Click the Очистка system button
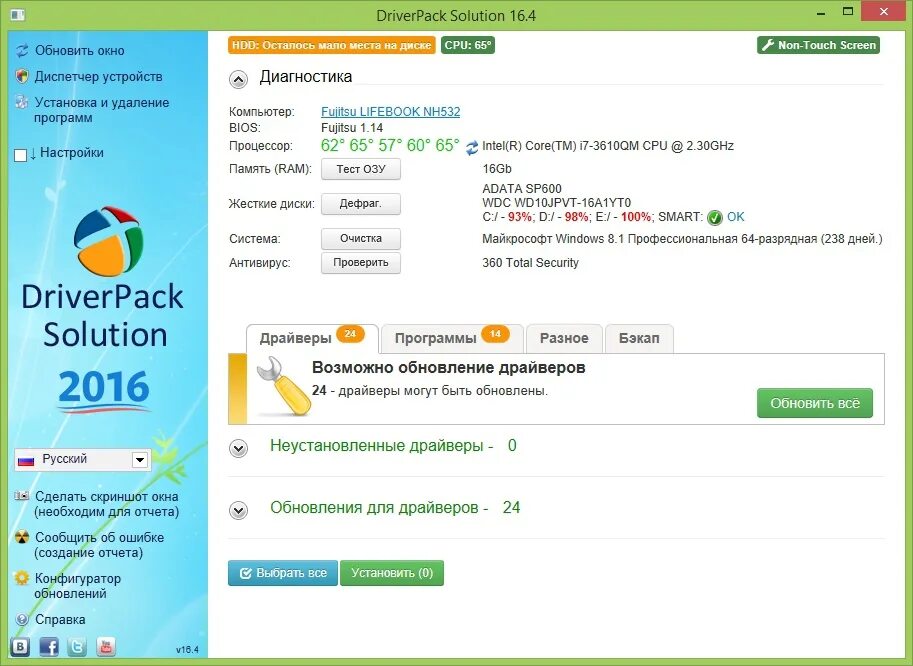913x666 pixels. tap(361, 239)
